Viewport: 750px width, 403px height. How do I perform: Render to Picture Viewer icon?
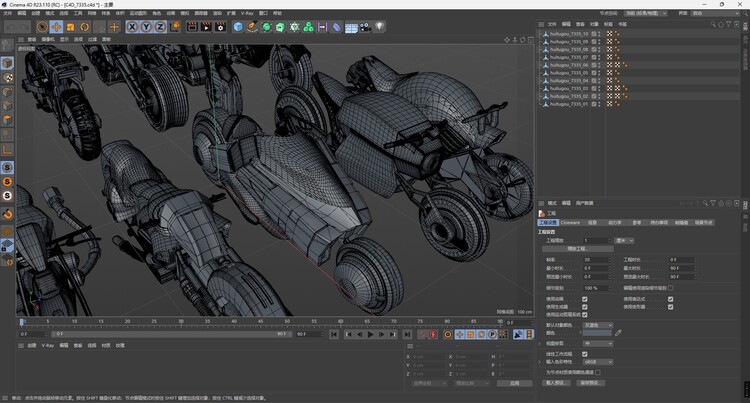click(x=206, y=27)
